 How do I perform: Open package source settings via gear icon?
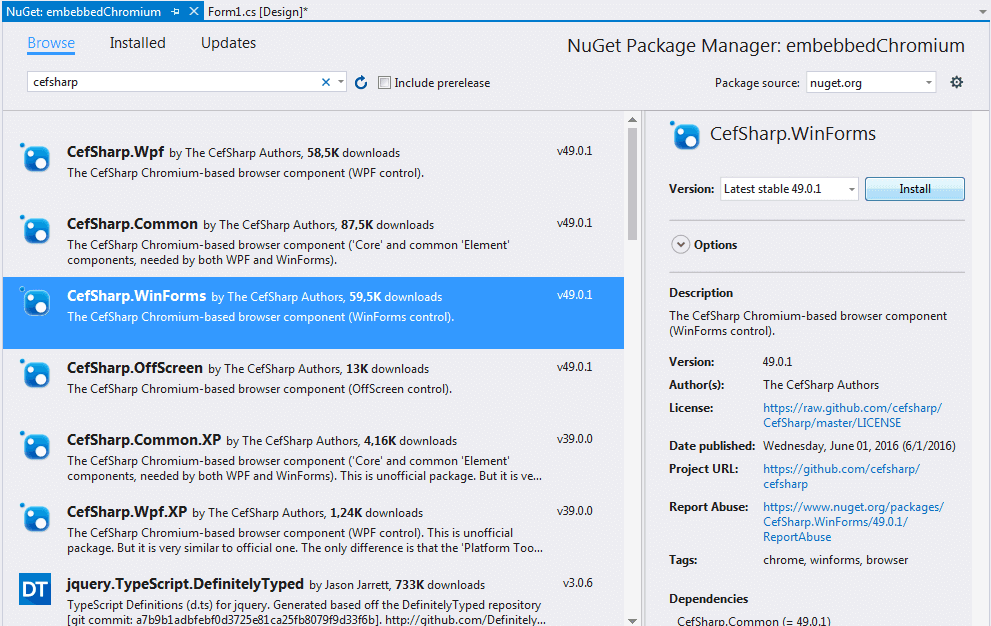tap(956, 82)
